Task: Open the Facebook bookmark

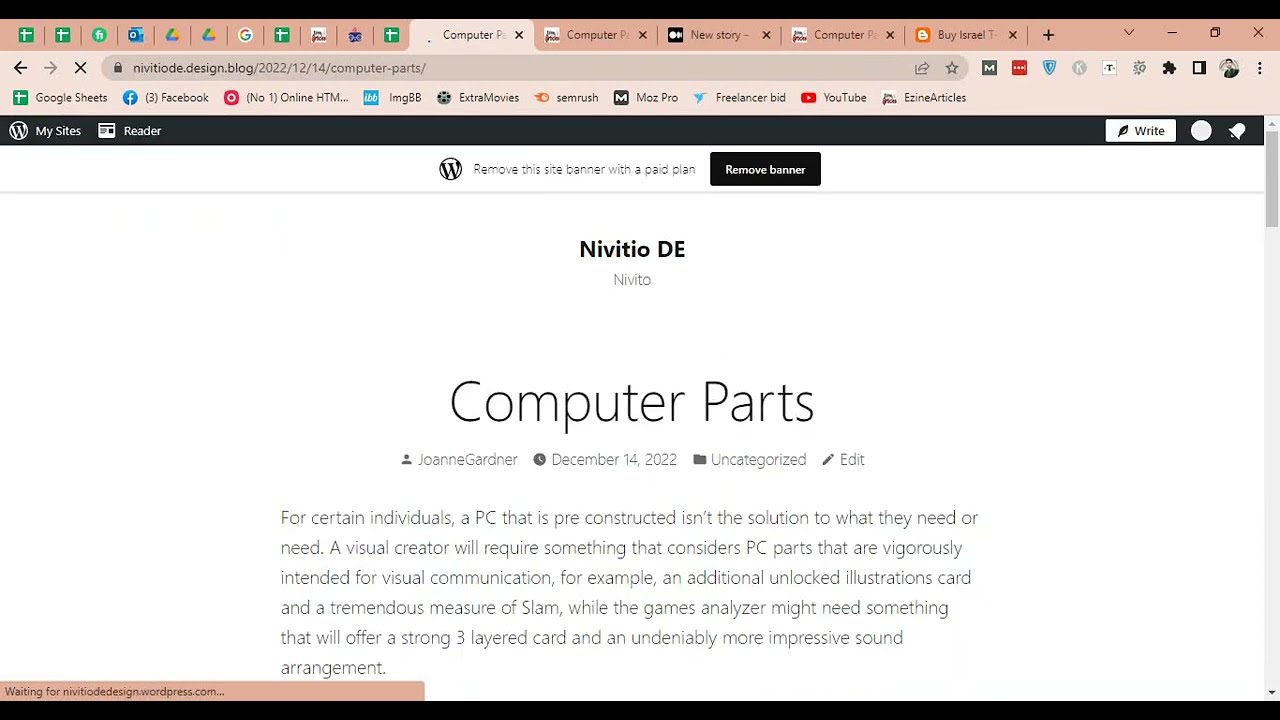Action: point(166,98)
